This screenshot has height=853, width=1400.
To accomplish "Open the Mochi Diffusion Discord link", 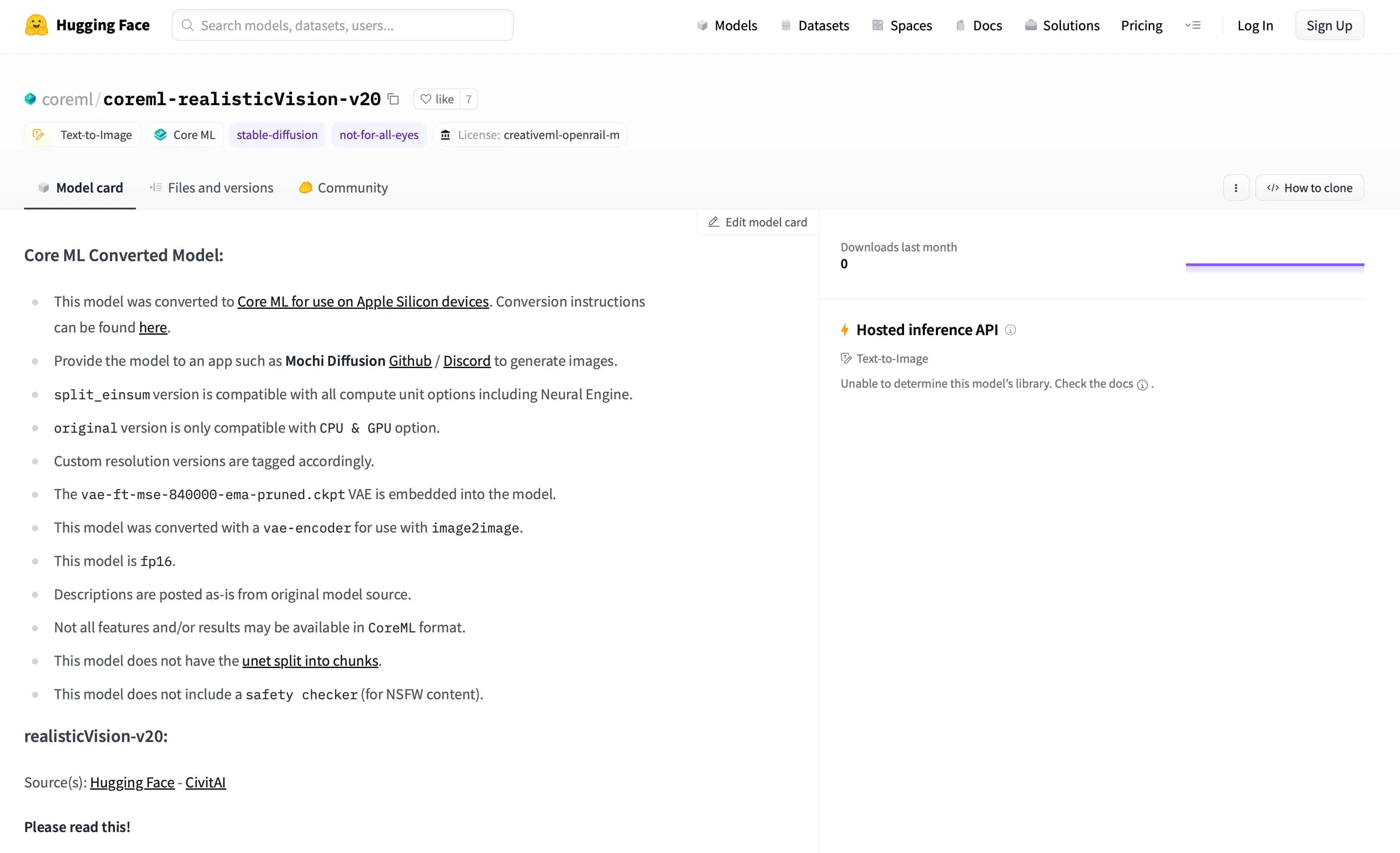I will (x=467, y=361).
